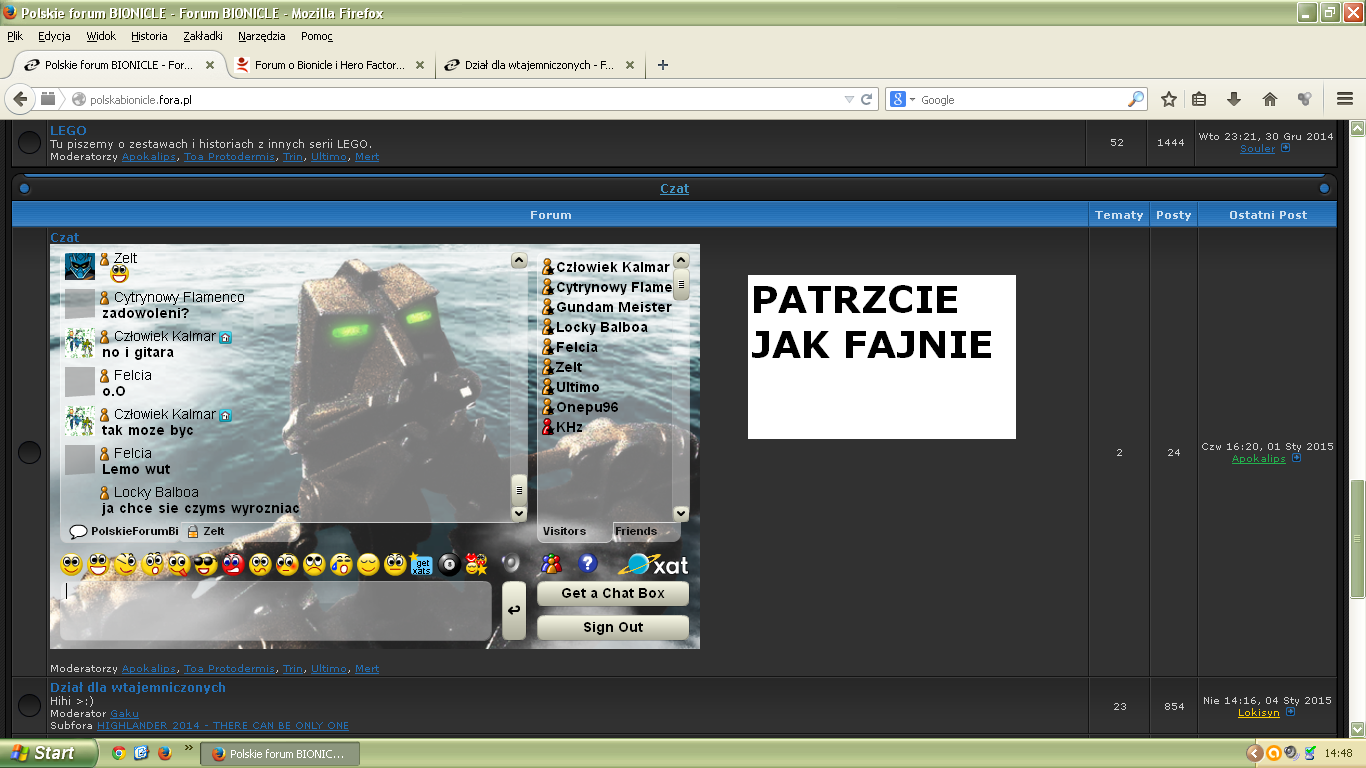Open Lokisyn's profile link

coord(1258,712)
